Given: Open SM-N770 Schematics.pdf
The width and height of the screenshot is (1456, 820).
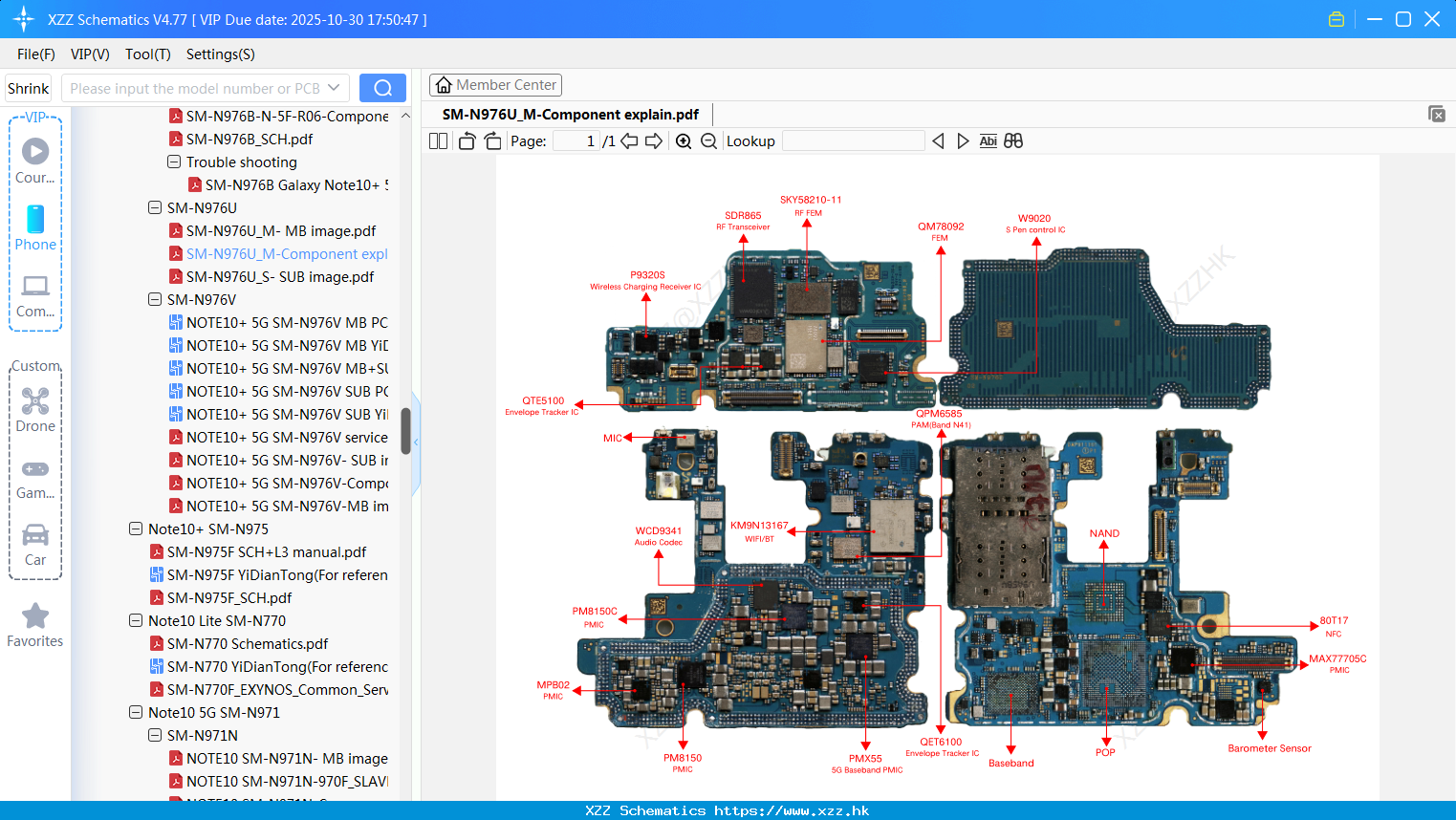Looking at the screenshot, I should click(248, 644).
